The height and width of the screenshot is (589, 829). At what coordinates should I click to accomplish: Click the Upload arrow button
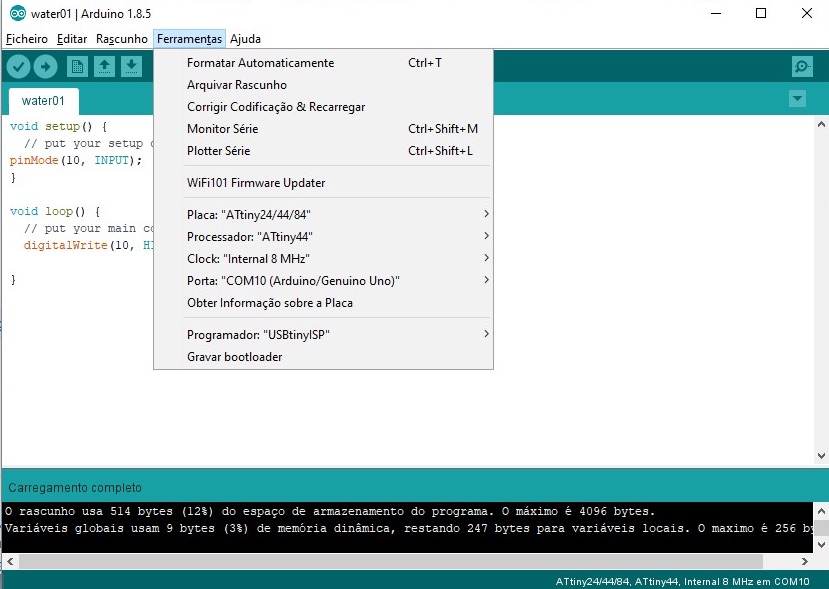click(x=45, y=67)
